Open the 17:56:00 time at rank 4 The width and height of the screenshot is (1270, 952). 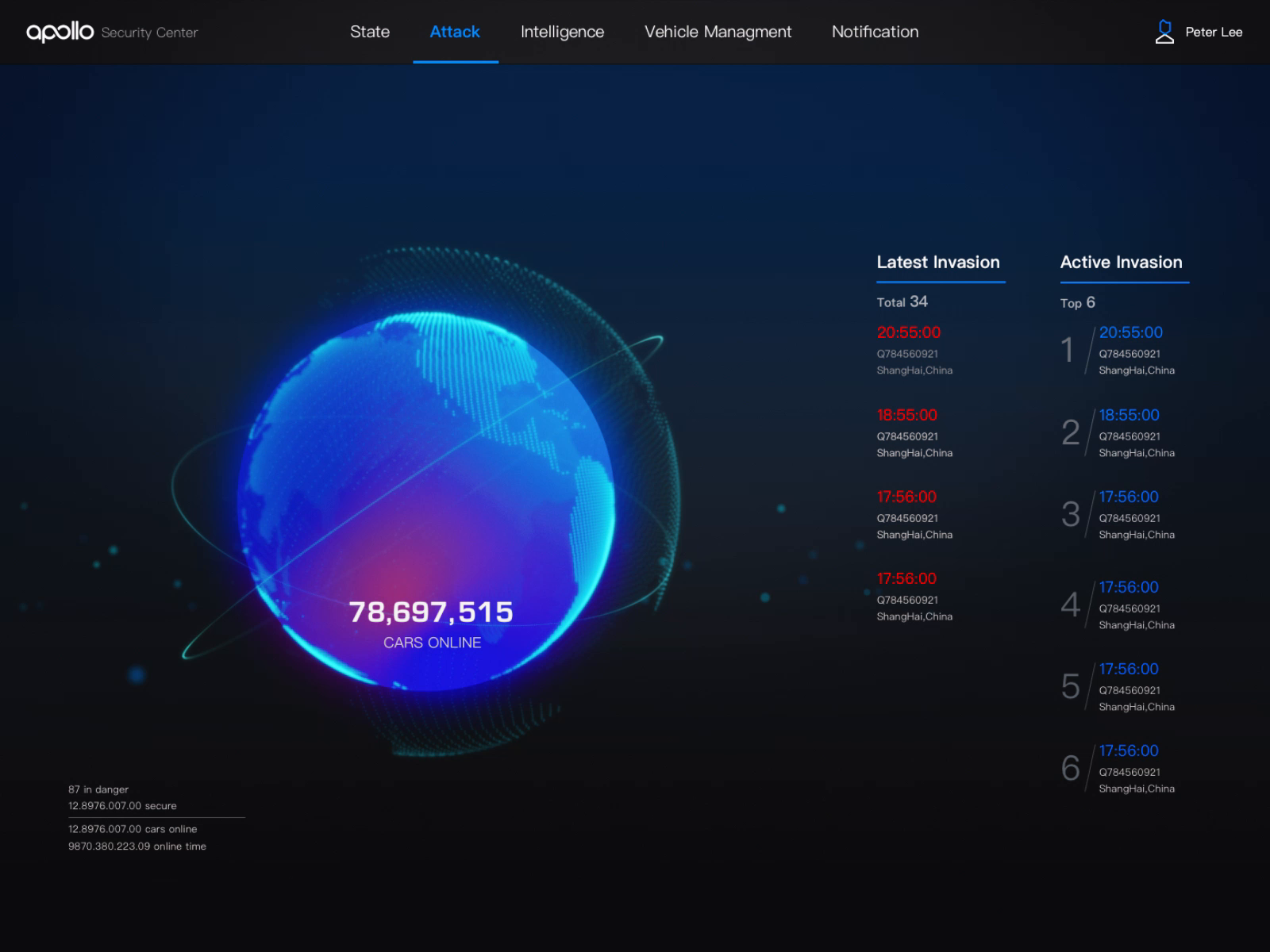[1129, 587]
